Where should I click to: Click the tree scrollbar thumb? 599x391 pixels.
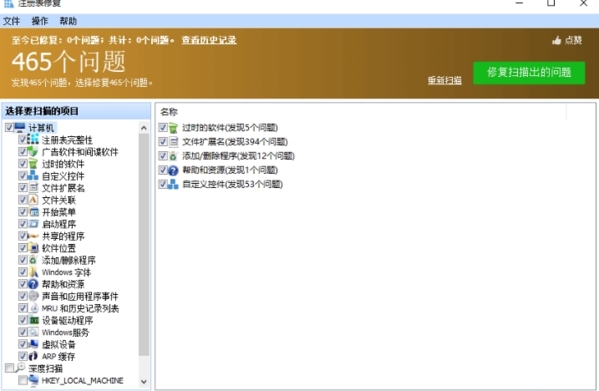coord(144,244)
